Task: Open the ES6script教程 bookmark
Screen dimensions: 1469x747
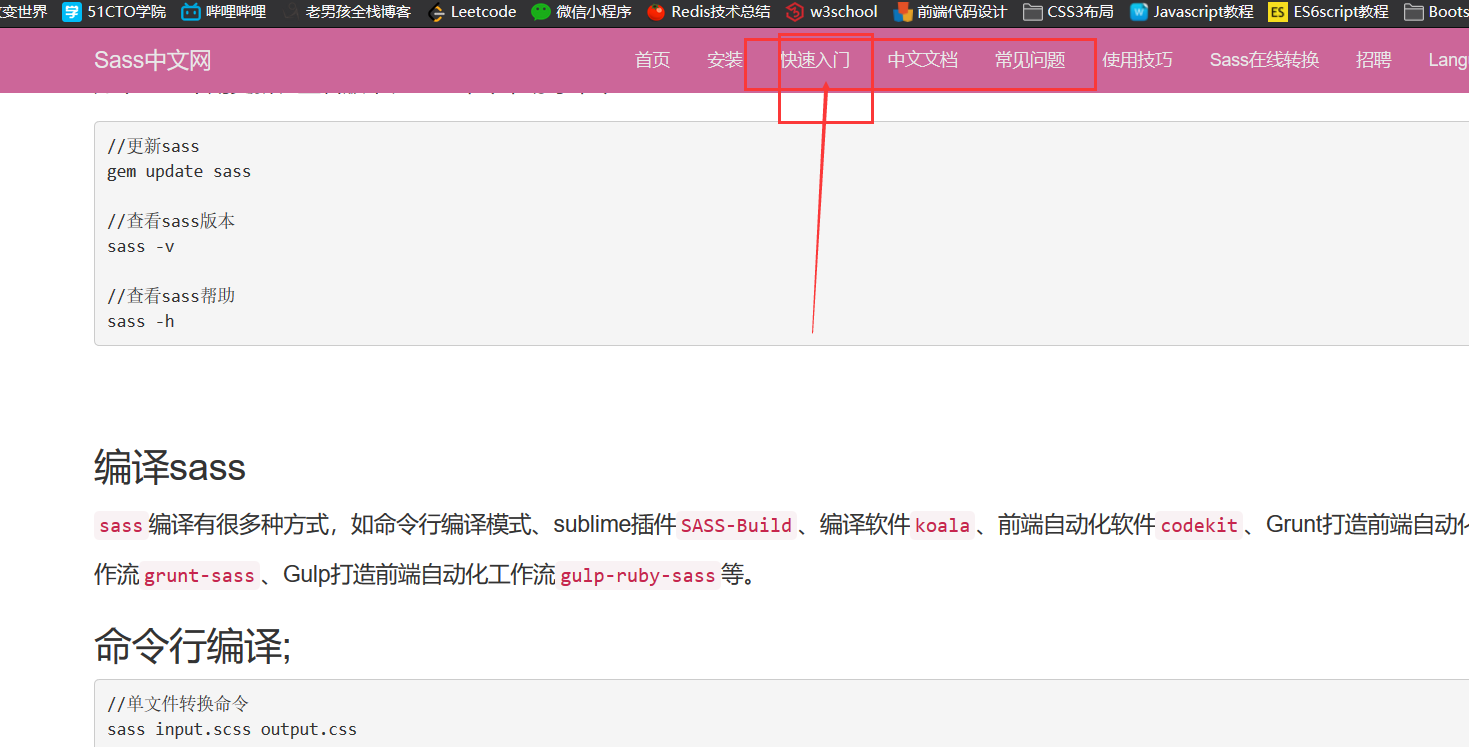Action: [x=1328, y=12]
